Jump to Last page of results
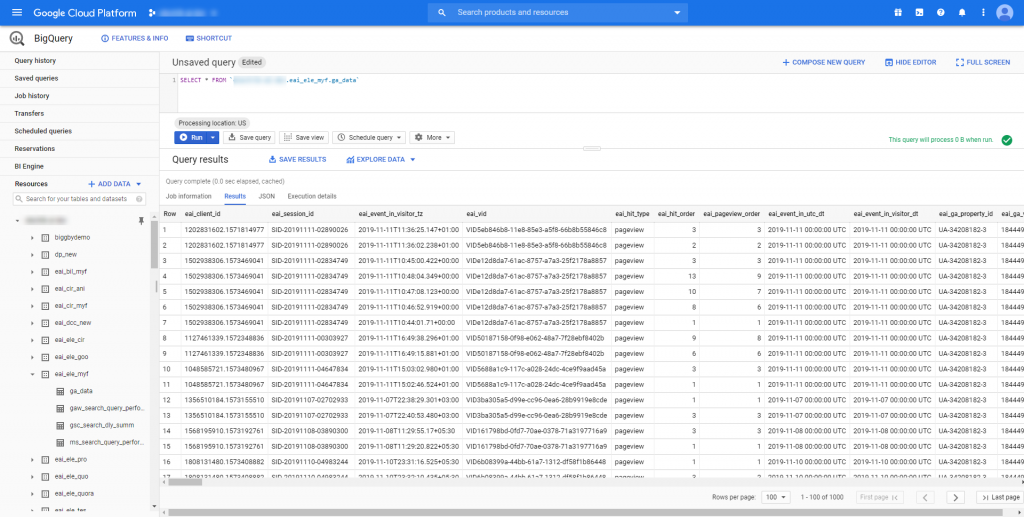This screenshot has height=517, width=1024. 999,497
